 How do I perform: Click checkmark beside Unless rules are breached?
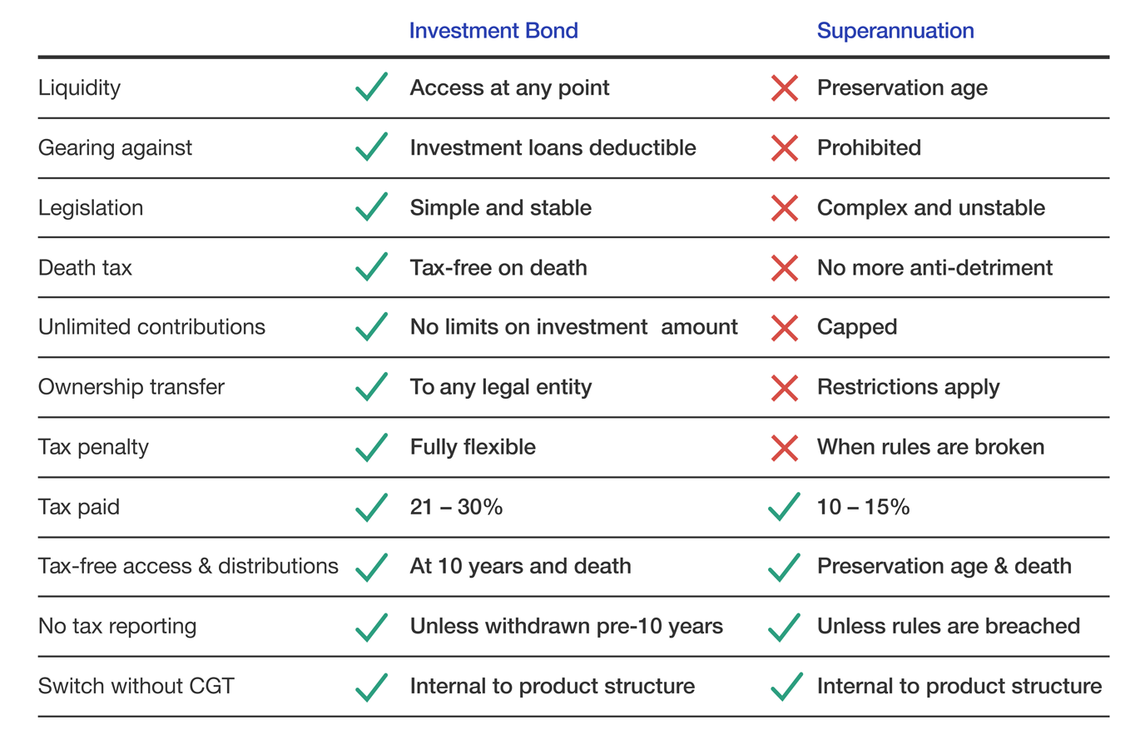click(x=784, y=626)
